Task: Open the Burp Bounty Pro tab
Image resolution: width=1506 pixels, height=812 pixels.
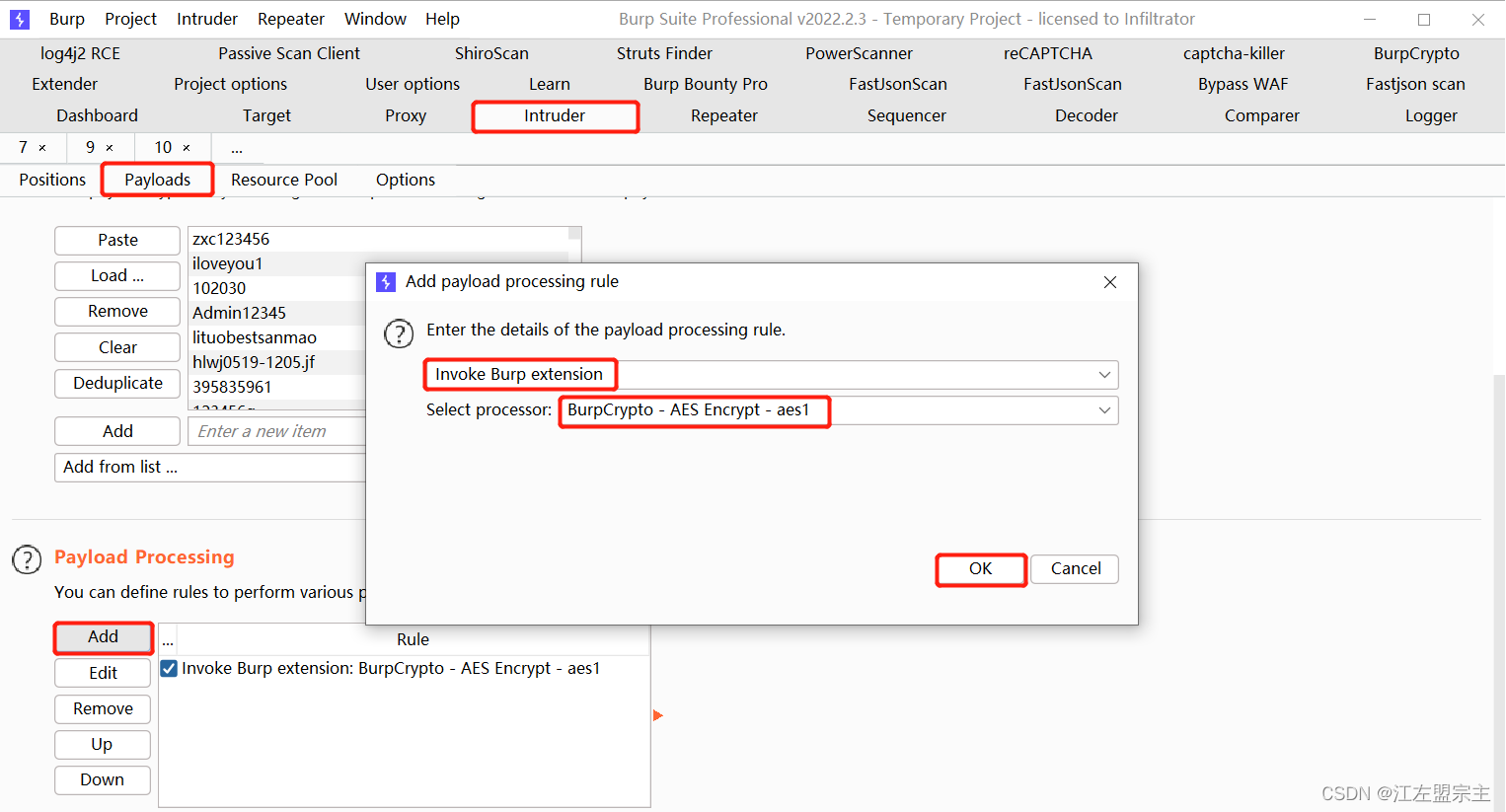Action: click(x=706, y=84)
